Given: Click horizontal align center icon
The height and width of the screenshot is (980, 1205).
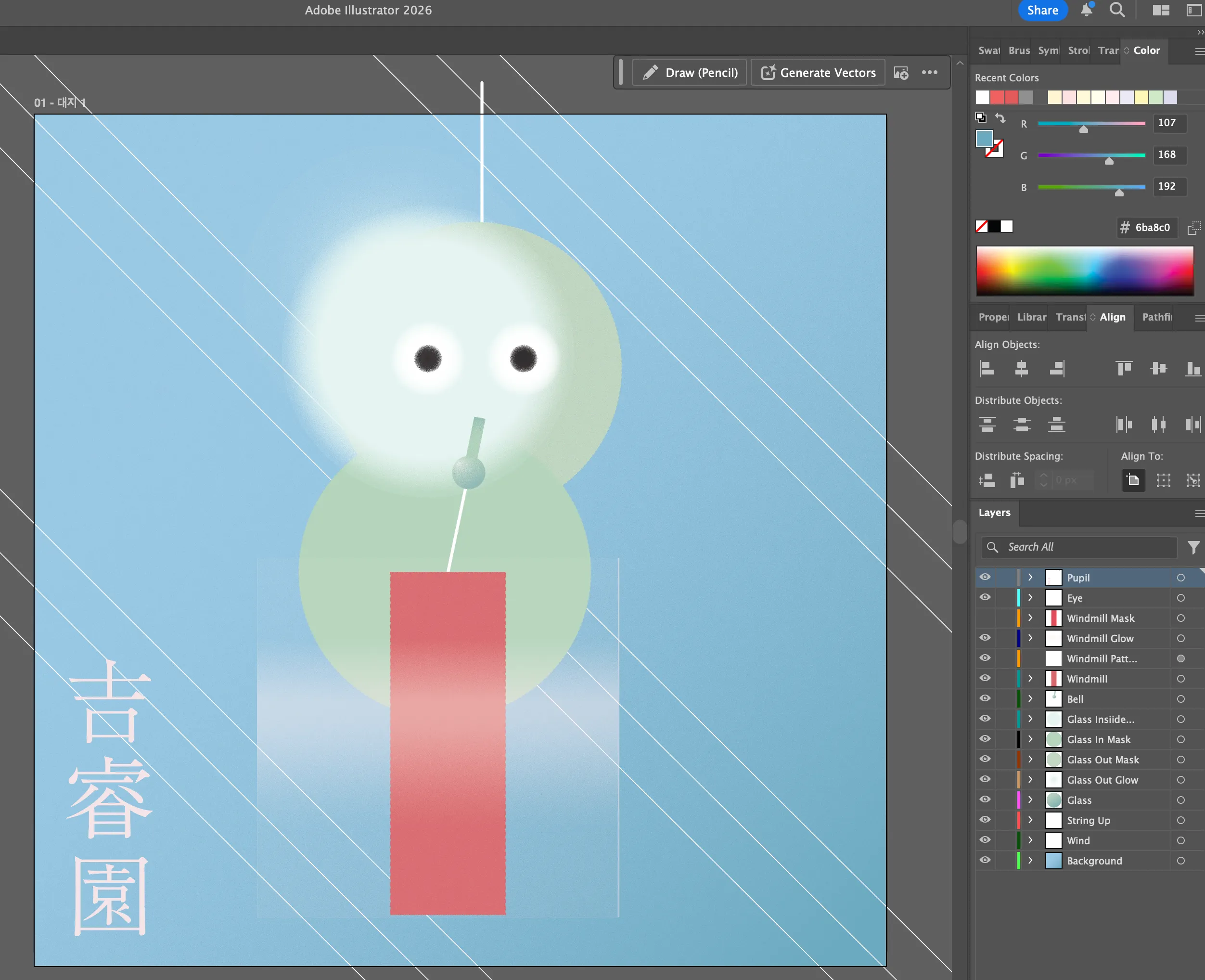Looking at the screenshot, I should coord(1022,369).
